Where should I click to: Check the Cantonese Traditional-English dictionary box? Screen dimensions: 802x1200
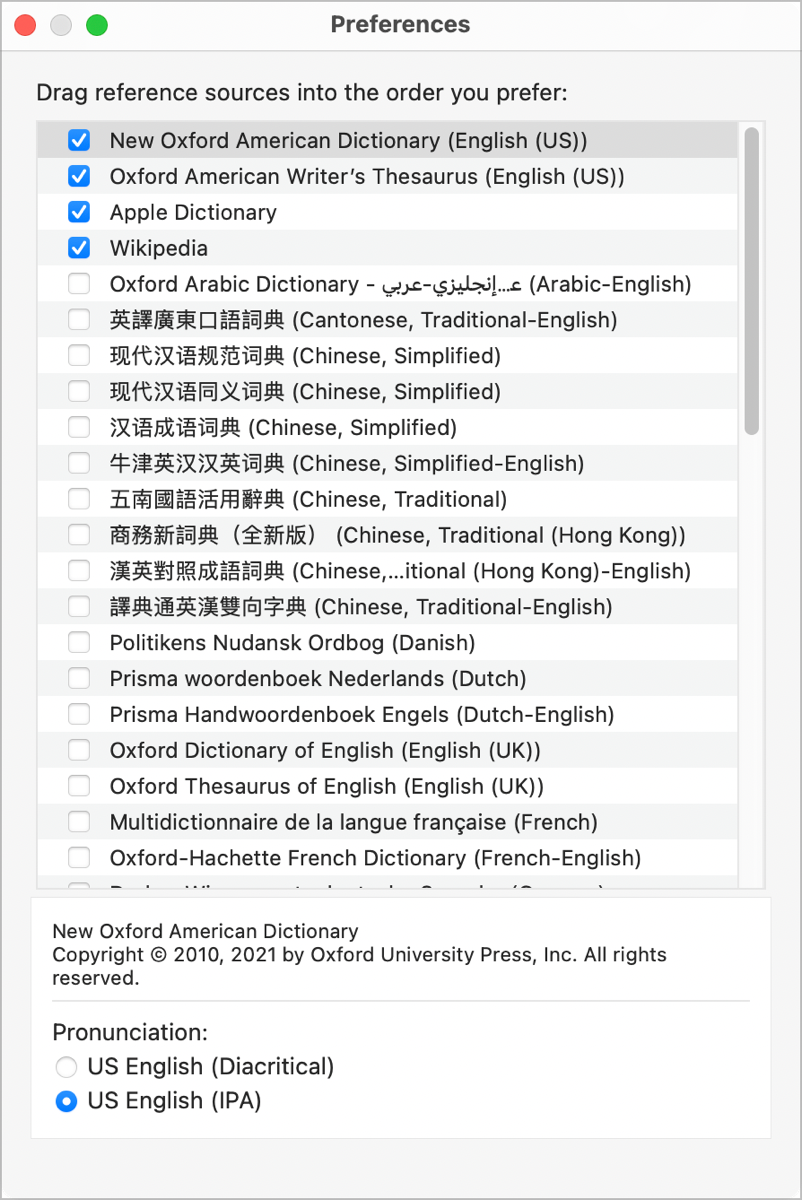click(x=79, y=320)
